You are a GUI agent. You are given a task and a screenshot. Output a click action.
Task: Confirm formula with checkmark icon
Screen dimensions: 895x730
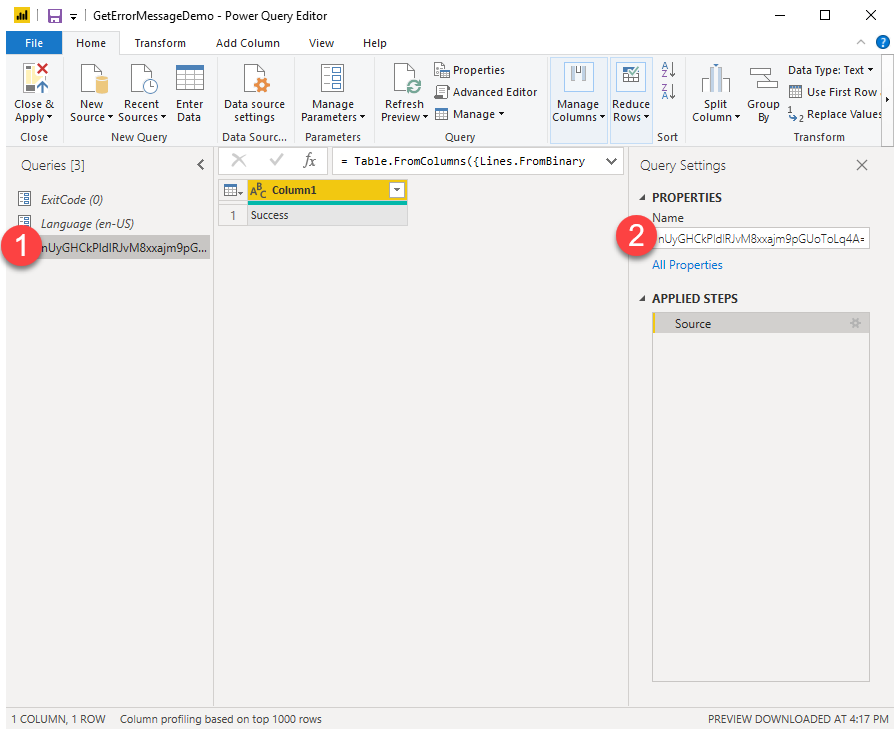(x=276, y=160)
